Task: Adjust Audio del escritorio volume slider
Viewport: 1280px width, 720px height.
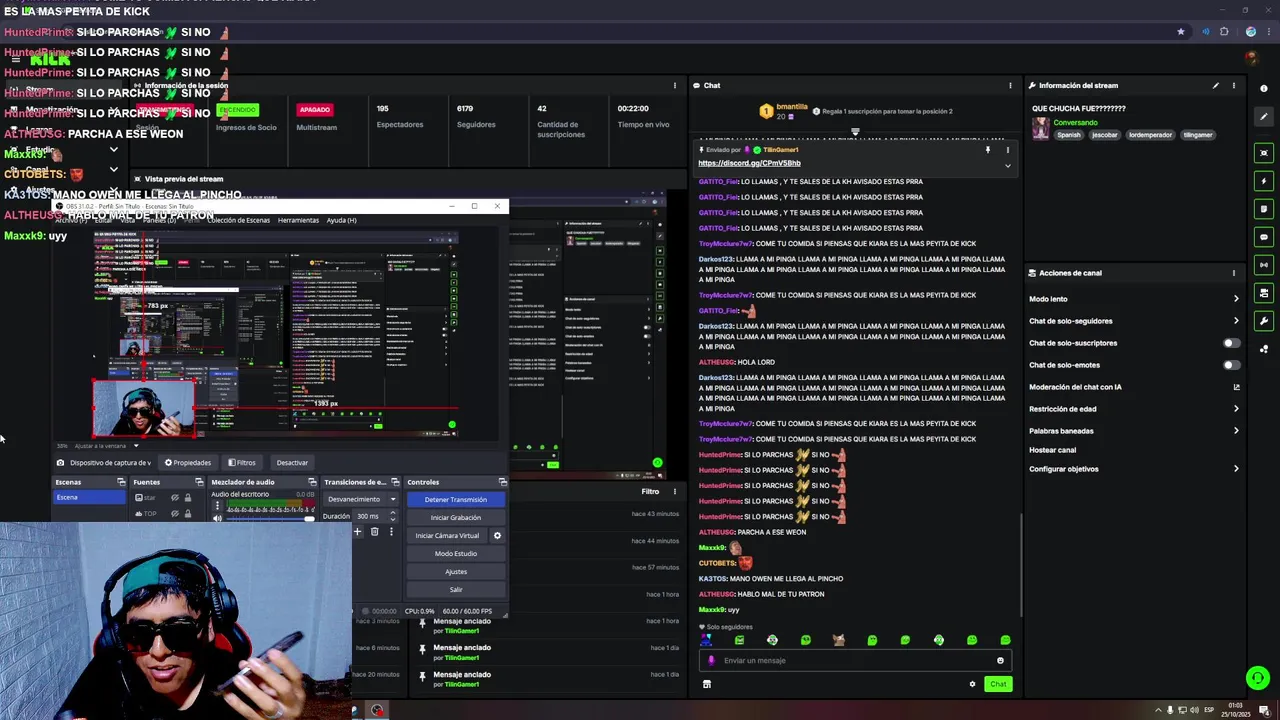Action: (270, 518)
